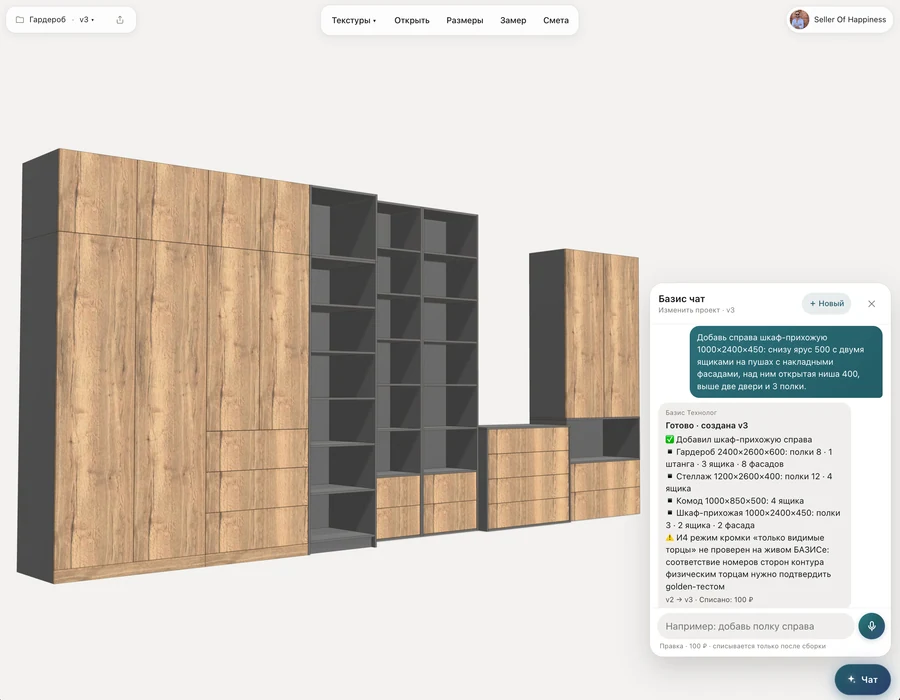This screenshot has width=900, height=700.
Task: Focus the 'Например: добавь полку справа' input
Action: point(755,626)
